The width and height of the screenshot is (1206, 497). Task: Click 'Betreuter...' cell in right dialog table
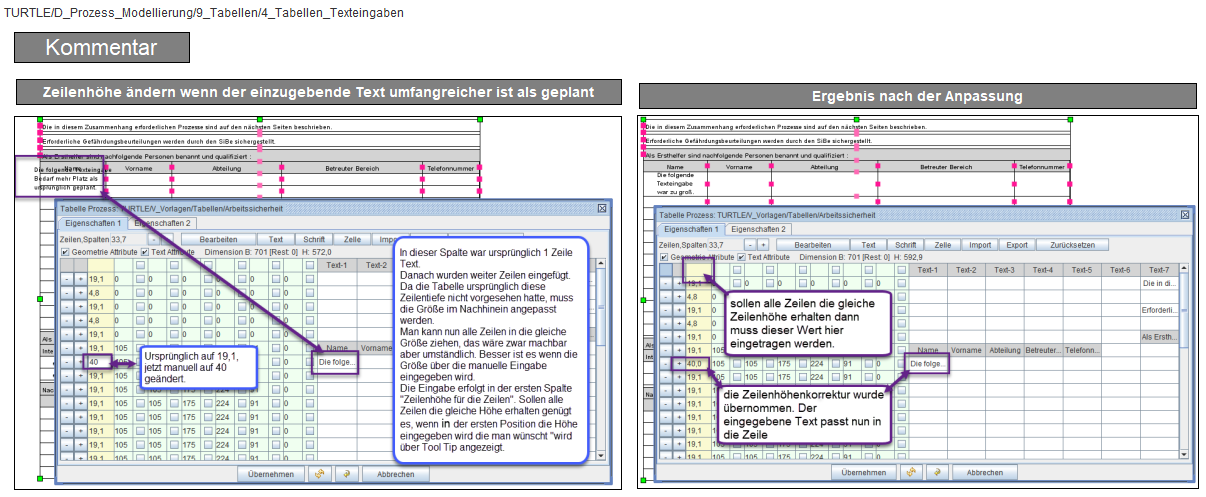1043,350
